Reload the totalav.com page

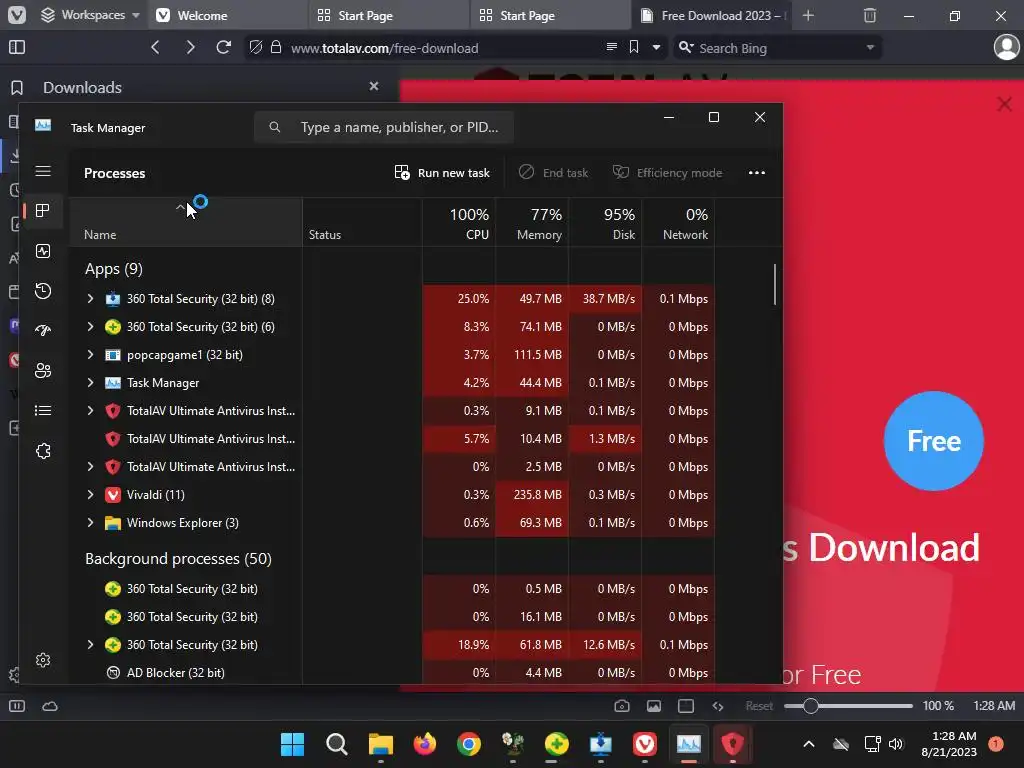(x=223, y=47)
